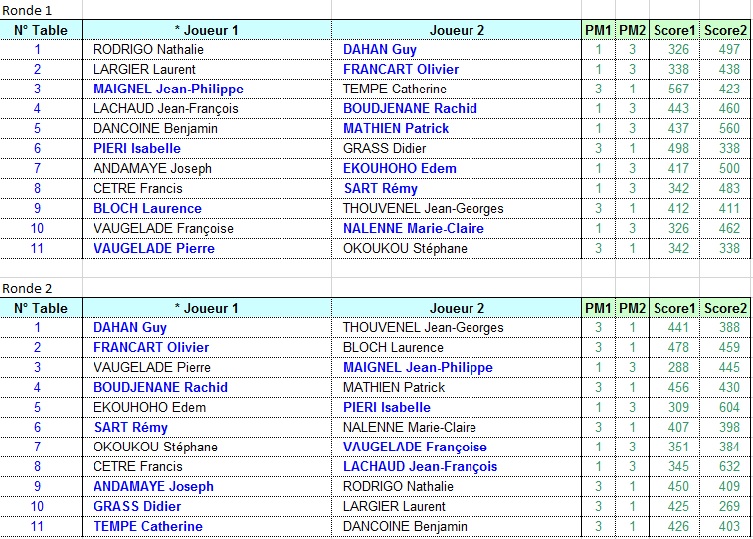Select 'NALENNE Marie-Claire' in Ronde 1

[413, 228]
